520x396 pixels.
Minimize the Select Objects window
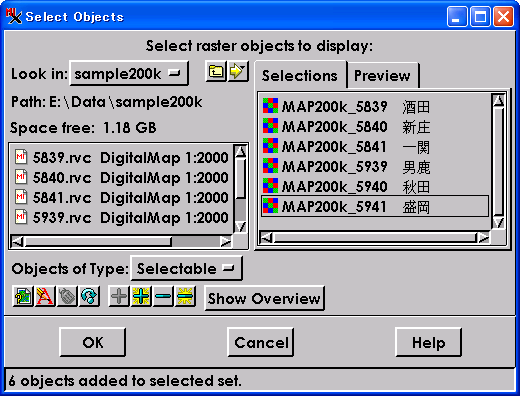(457, 16)
